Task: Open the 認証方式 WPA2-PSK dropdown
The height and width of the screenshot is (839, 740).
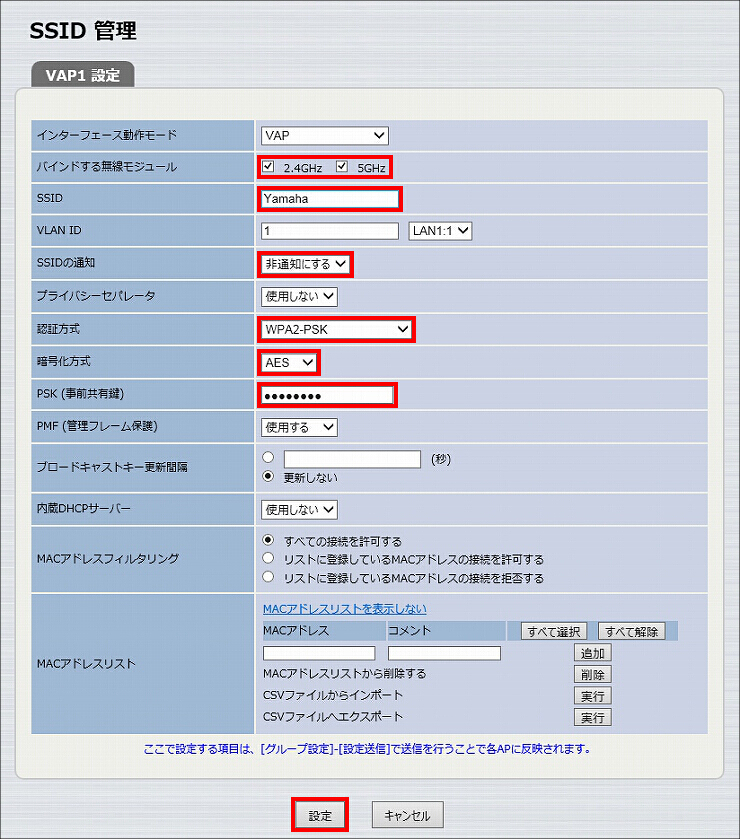Action: (x=336, y=330)
